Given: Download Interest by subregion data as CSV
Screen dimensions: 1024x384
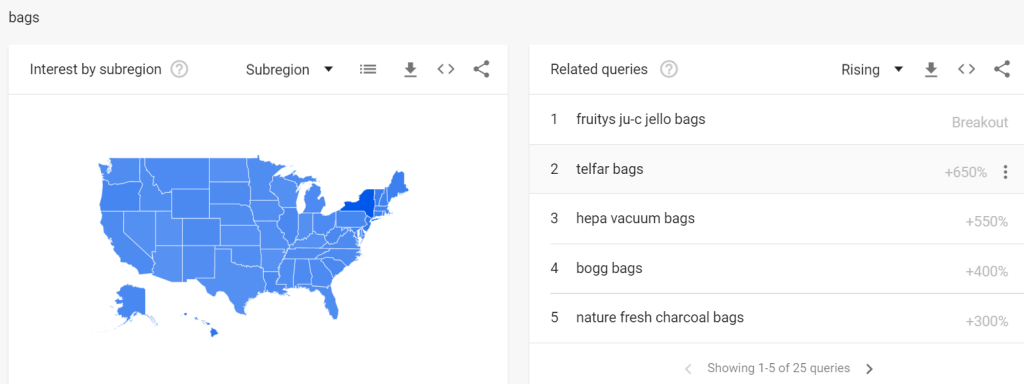Looking at the screenshot, I should point(410,70).
